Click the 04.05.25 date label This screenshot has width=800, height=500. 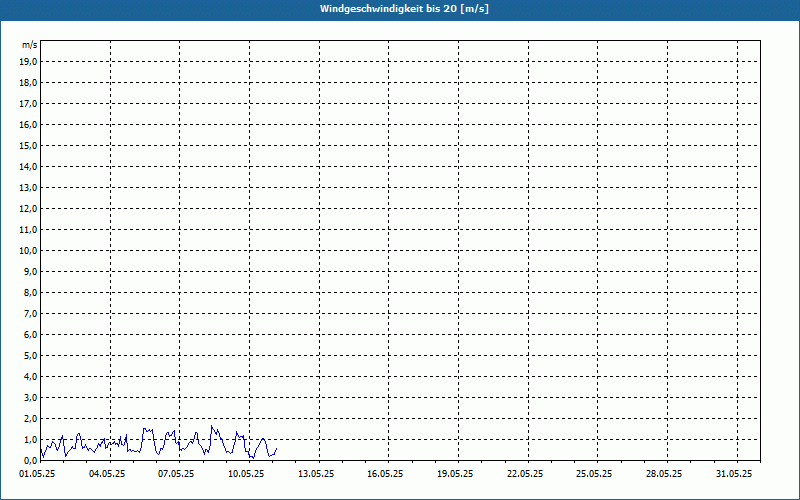click(x=107, y=474)
